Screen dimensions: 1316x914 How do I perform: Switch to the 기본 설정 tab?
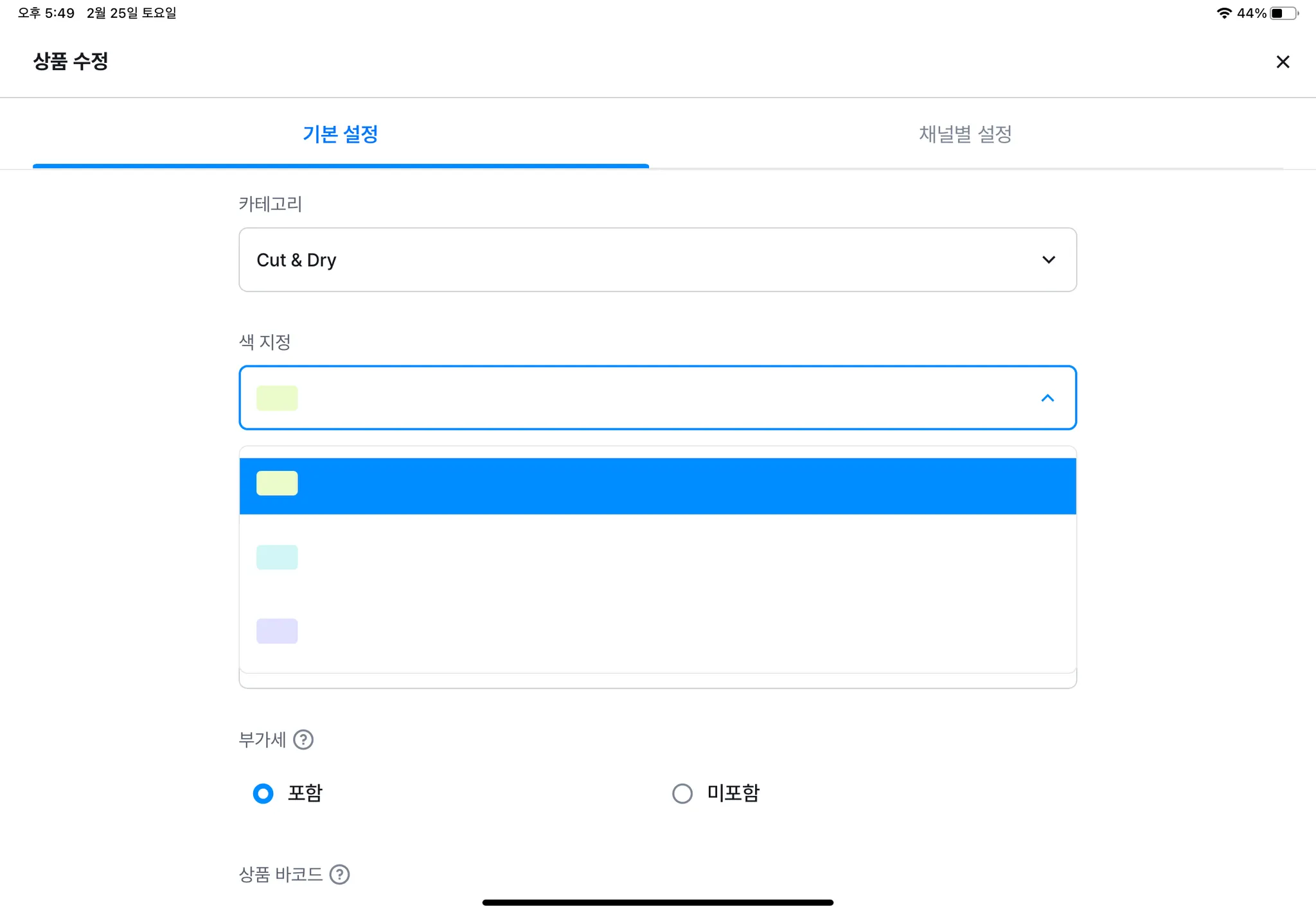click(341, 134)
